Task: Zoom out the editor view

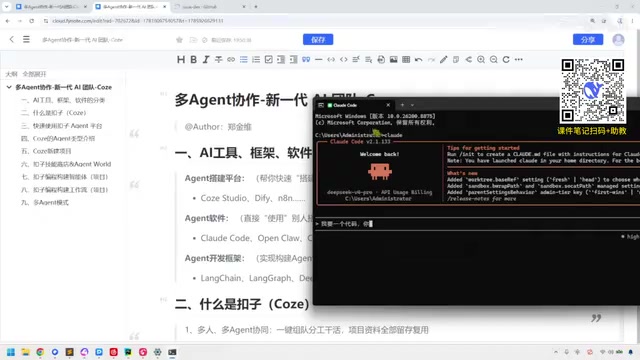Action: tap(493, 60)
